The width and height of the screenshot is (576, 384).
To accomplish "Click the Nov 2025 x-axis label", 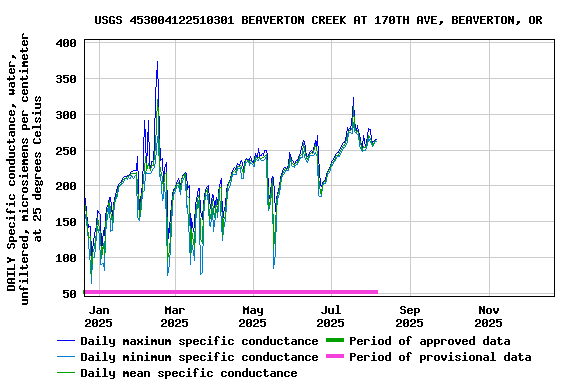I will 489,316.
